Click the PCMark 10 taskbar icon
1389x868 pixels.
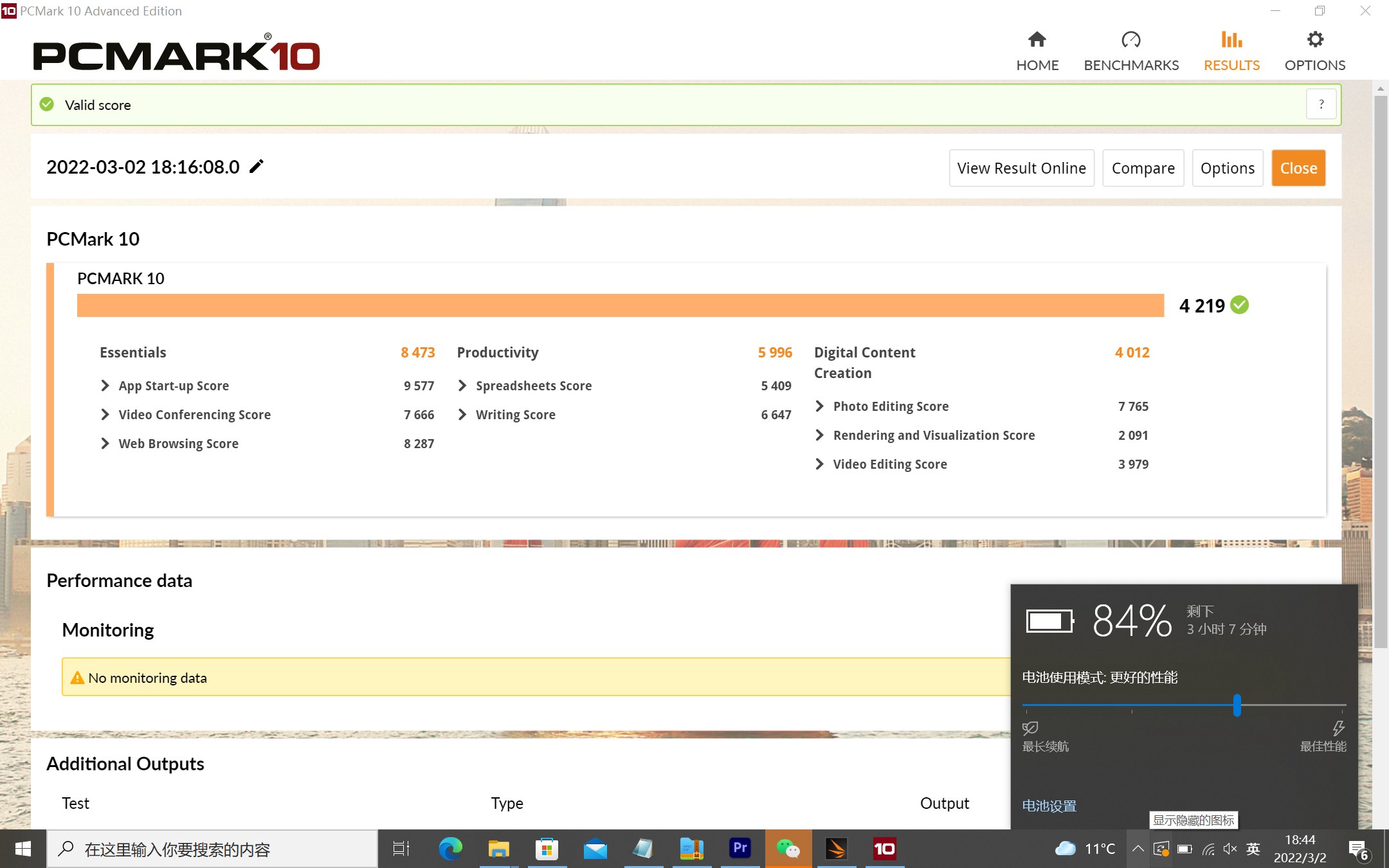click(x=885, y=849)
